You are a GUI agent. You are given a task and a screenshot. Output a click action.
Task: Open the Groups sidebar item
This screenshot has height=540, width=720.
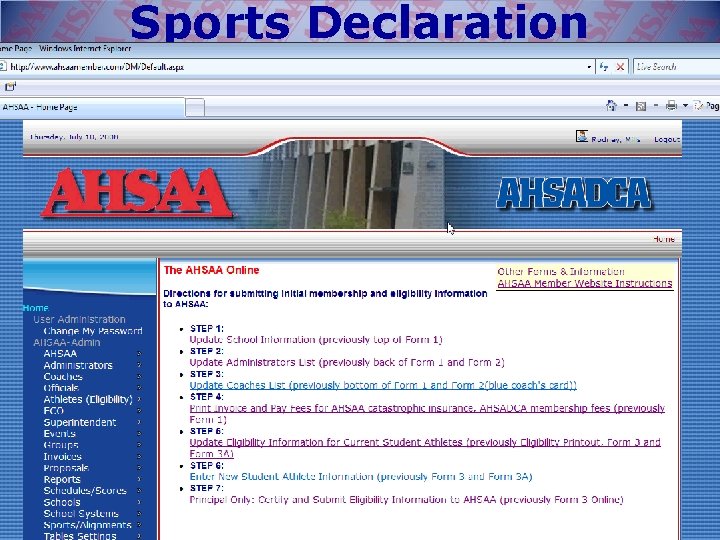click(61, 445)
